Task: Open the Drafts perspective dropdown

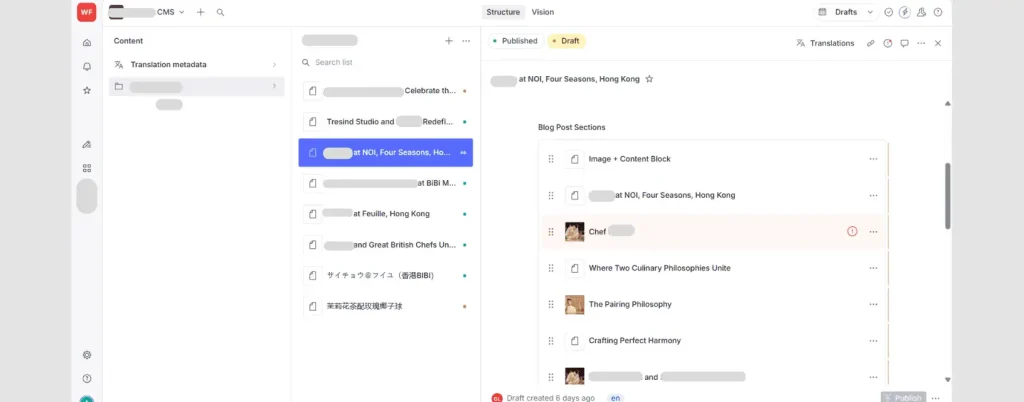Action: click(846, 12)
